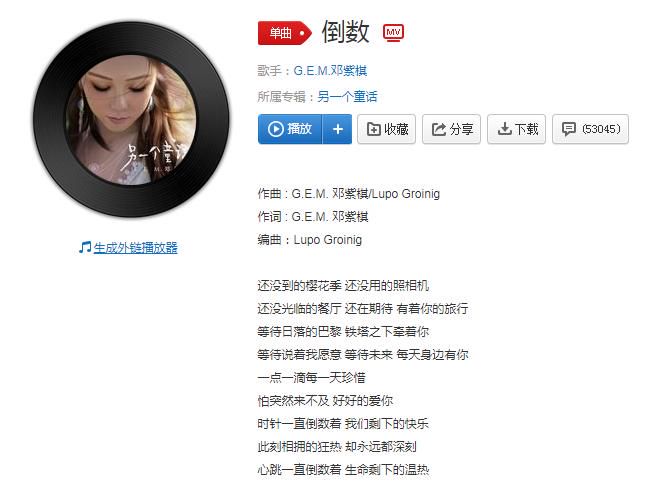Click the 生成外链播放器 link
This screenshot has width=664, height=490.
[136, 248]
